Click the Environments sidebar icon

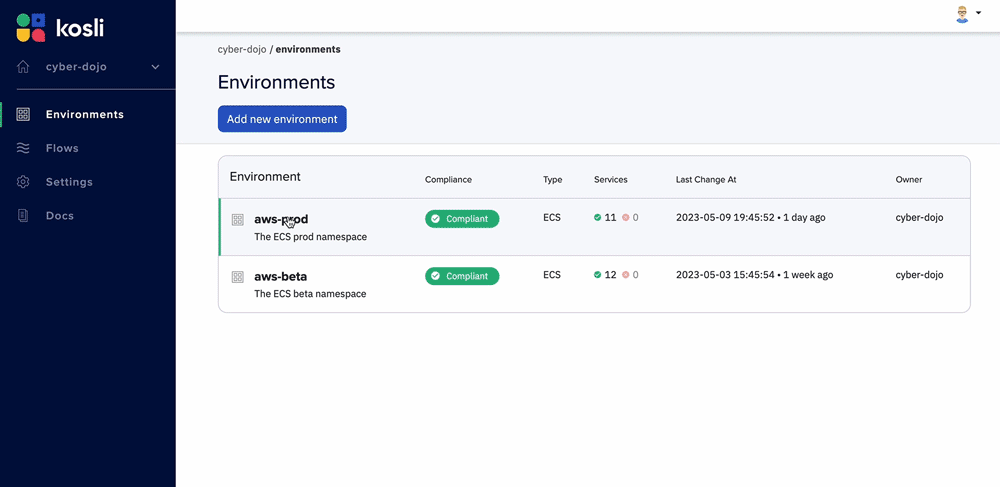click(x=23, y=115)
